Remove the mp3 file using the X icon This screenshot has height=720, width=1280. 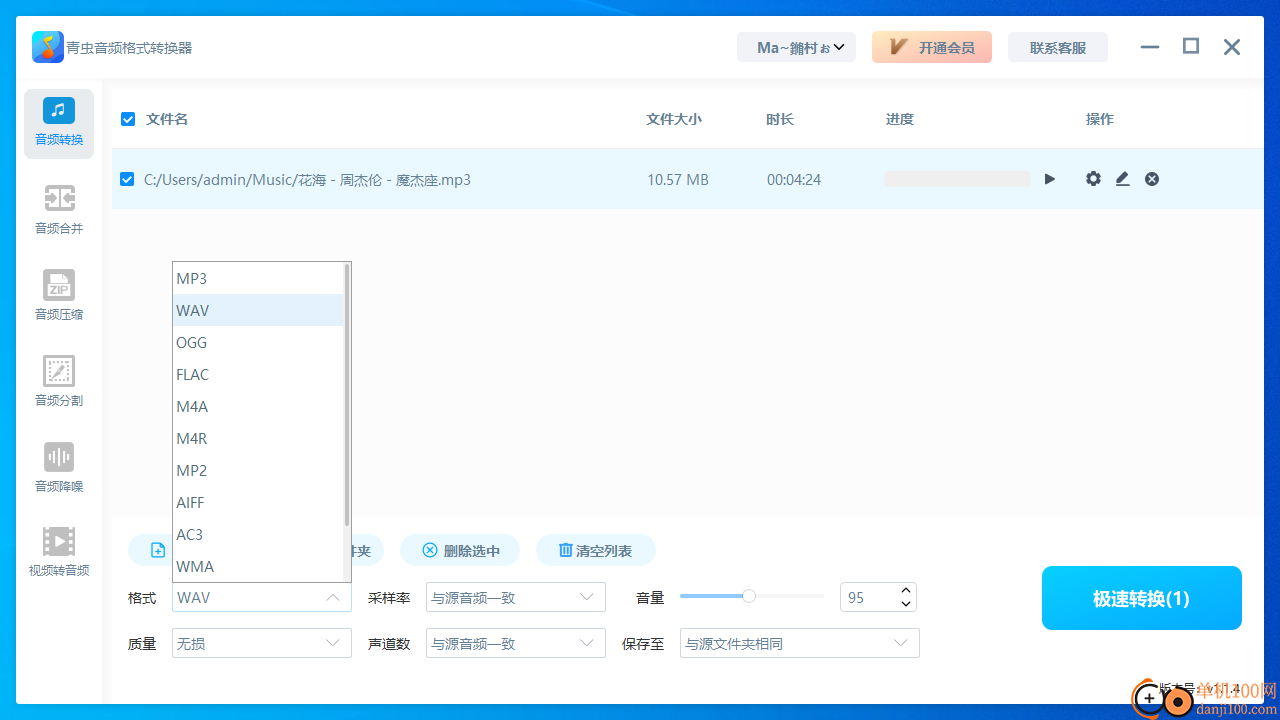[1151, 179]
